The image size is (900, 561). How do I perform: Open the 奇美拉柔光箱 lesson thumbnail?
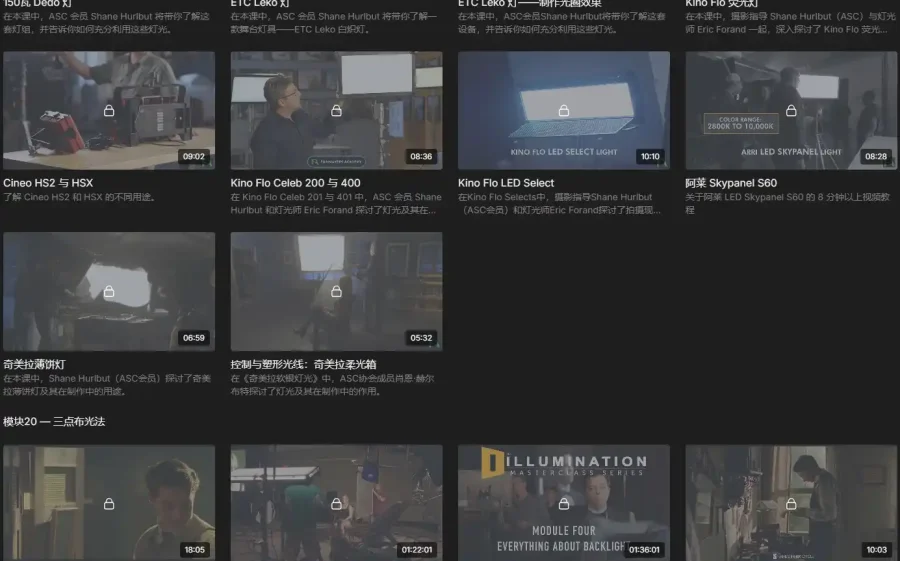(336, 292)
